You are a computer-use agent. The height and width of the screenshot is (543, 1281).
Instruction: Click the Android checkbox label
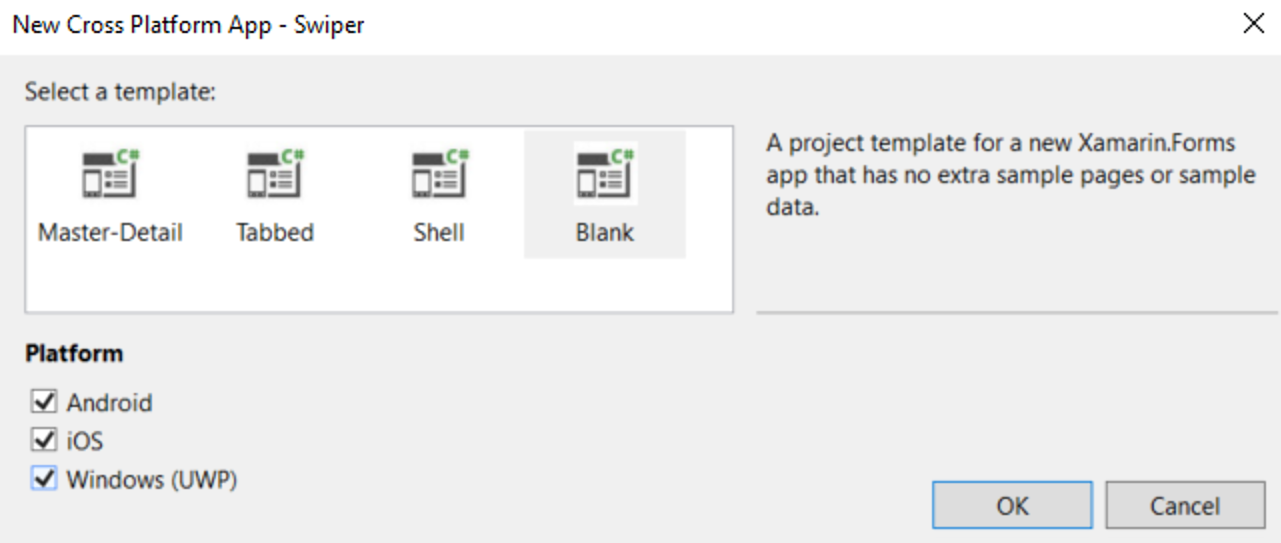[109, 403]
